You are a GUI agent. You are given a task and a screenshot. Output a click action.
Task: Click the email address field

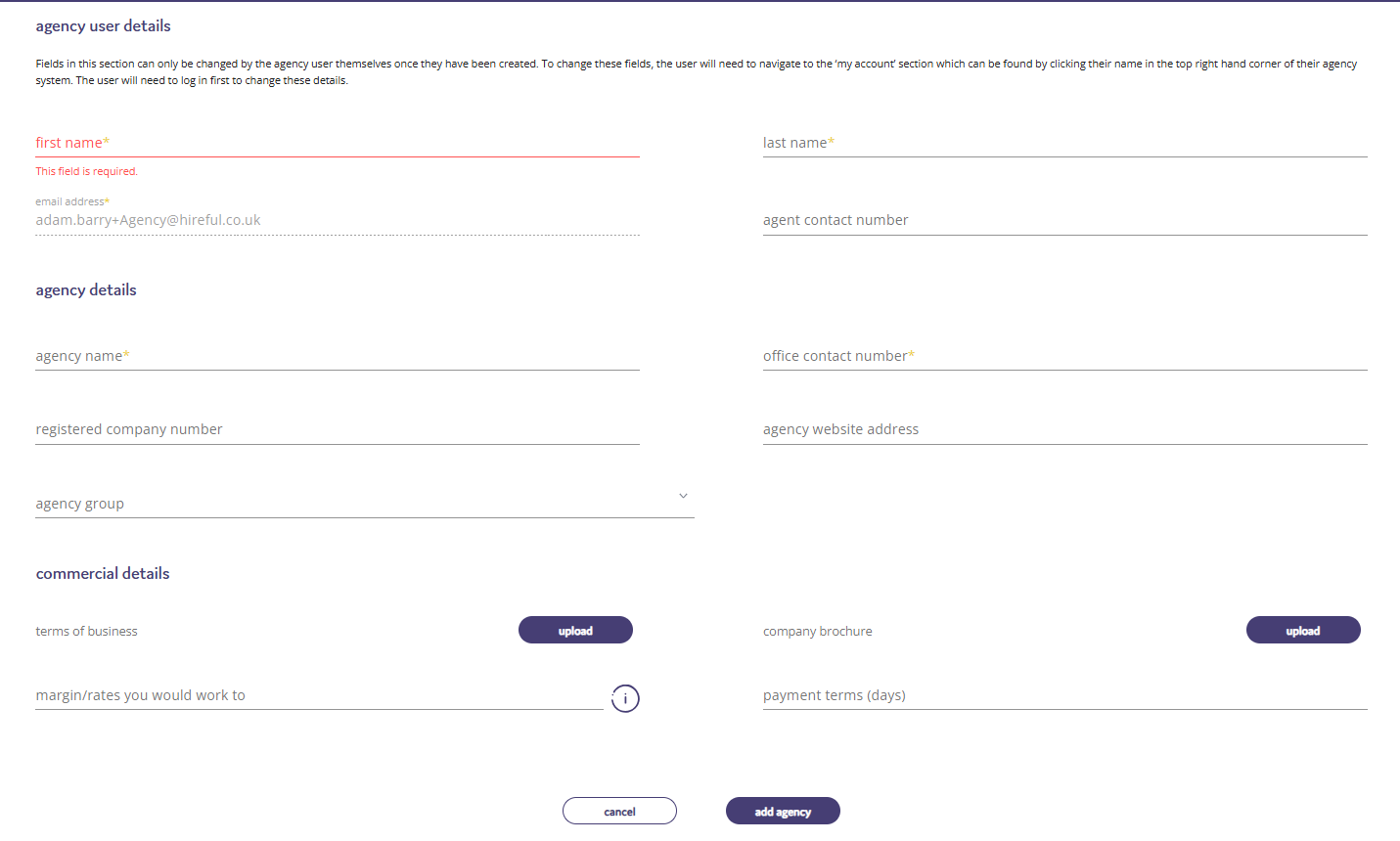click(x=338, y=220)
